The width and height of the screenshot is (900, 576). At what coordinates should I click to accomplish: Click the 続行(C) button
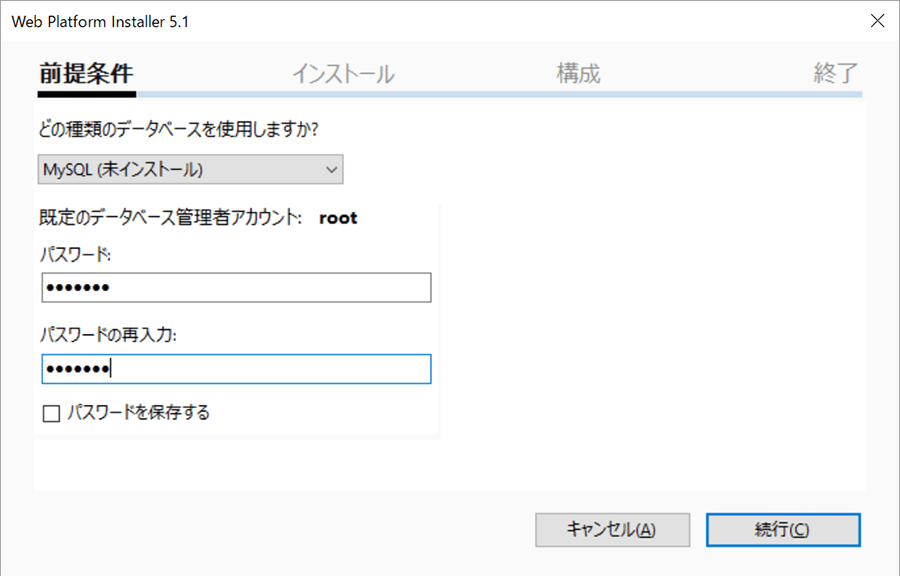pyautogui.click(x=783, y=530)
